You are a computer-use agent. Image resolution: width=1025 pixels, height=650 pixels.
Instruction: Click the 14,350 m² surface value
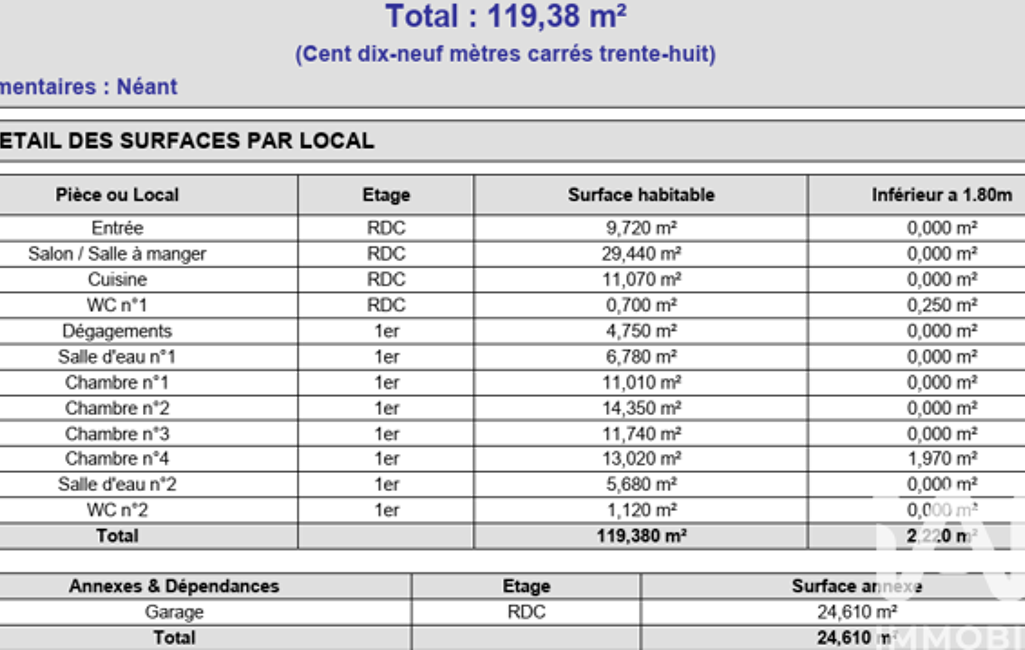(x=641, y=408)
